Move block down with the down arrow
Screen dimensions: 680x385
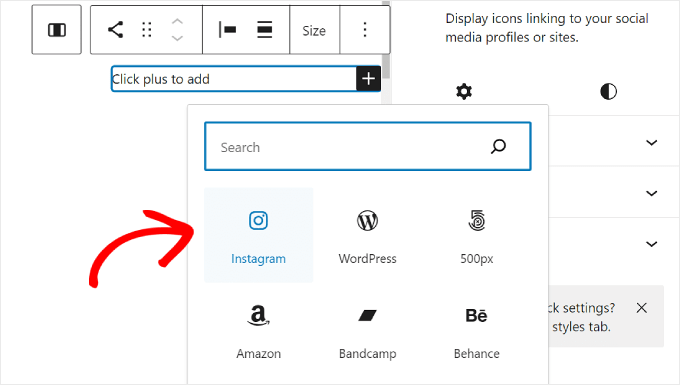[177, 38]
